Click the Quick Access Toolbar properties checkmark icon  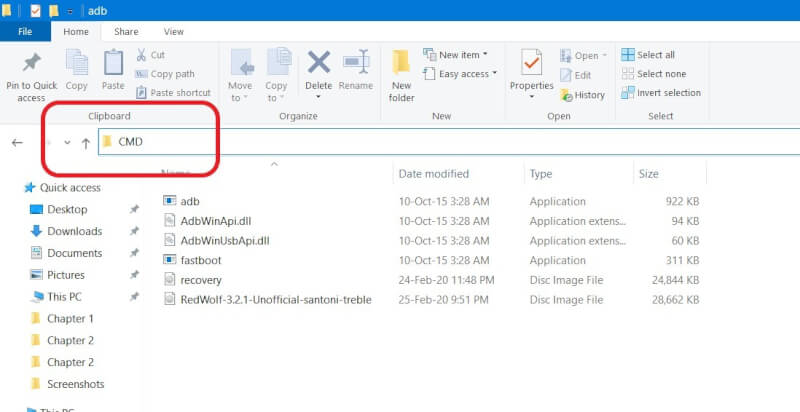point(35,11)
